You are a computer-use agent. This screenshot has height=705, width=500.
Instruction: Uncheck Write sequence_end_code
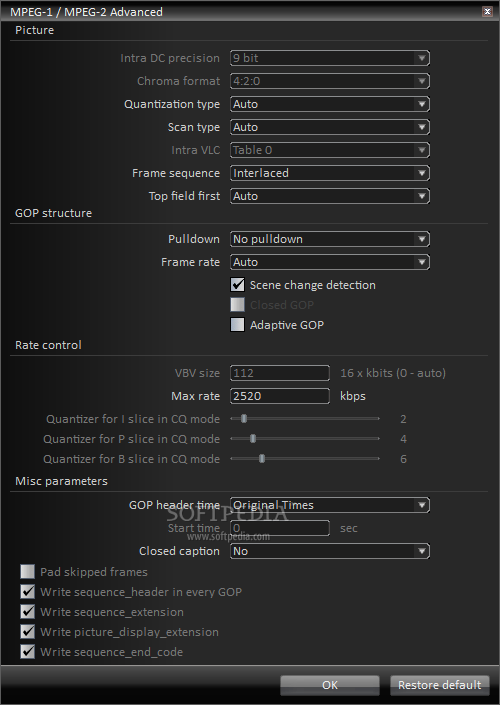click(27, 651)
